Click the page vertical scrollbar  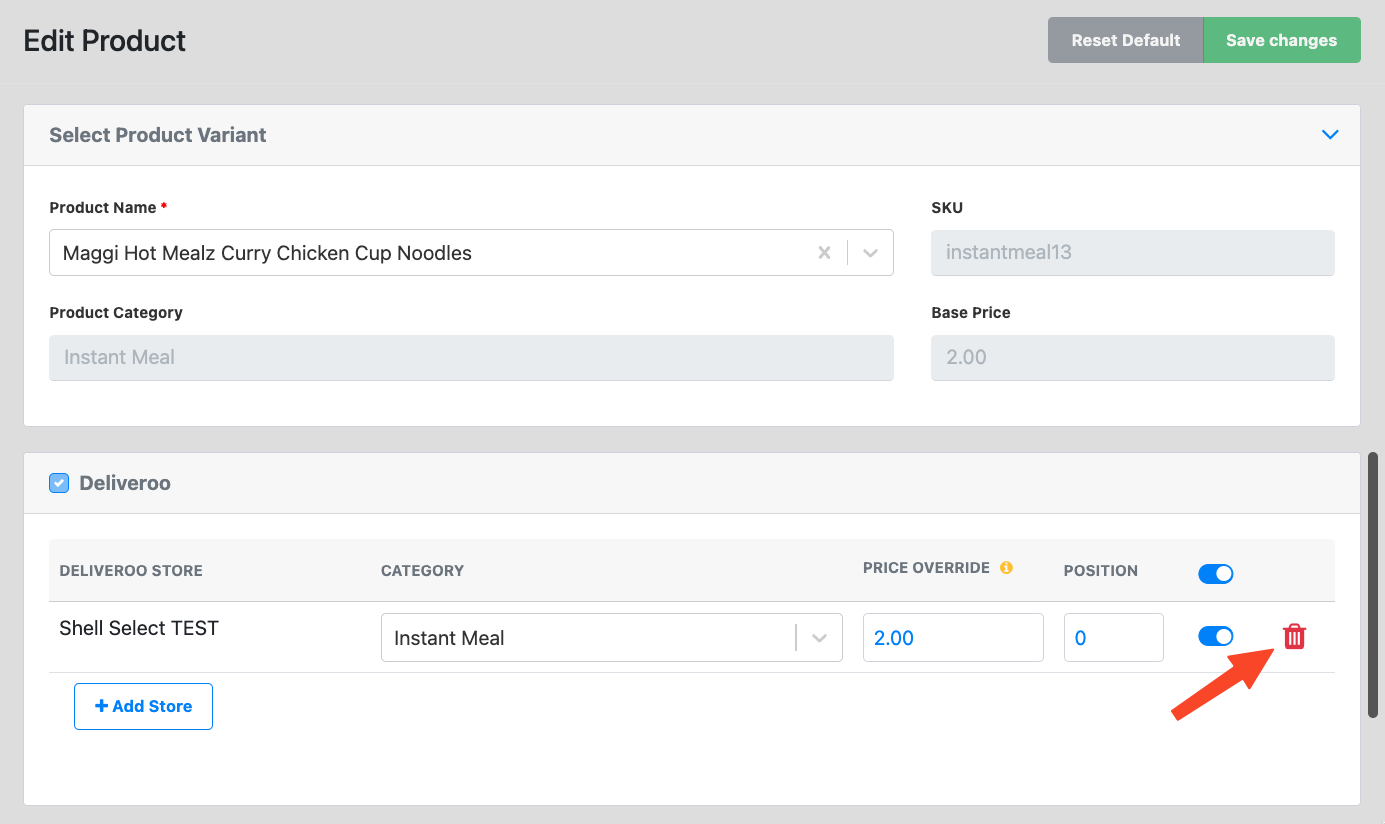pyautogui.click(x=1373, y=585)
